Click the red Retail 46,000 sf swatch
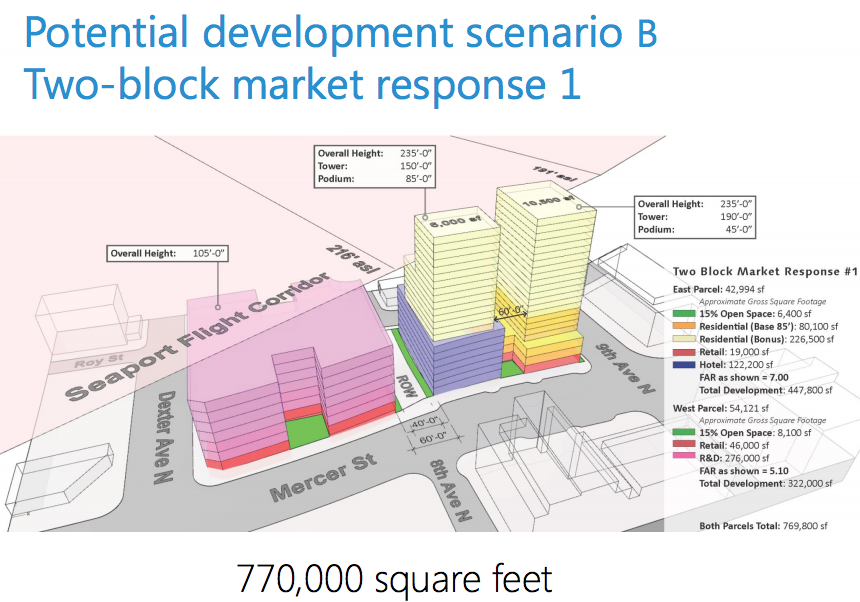Viewport: 860px width, 602px height. tap(684, 445)
